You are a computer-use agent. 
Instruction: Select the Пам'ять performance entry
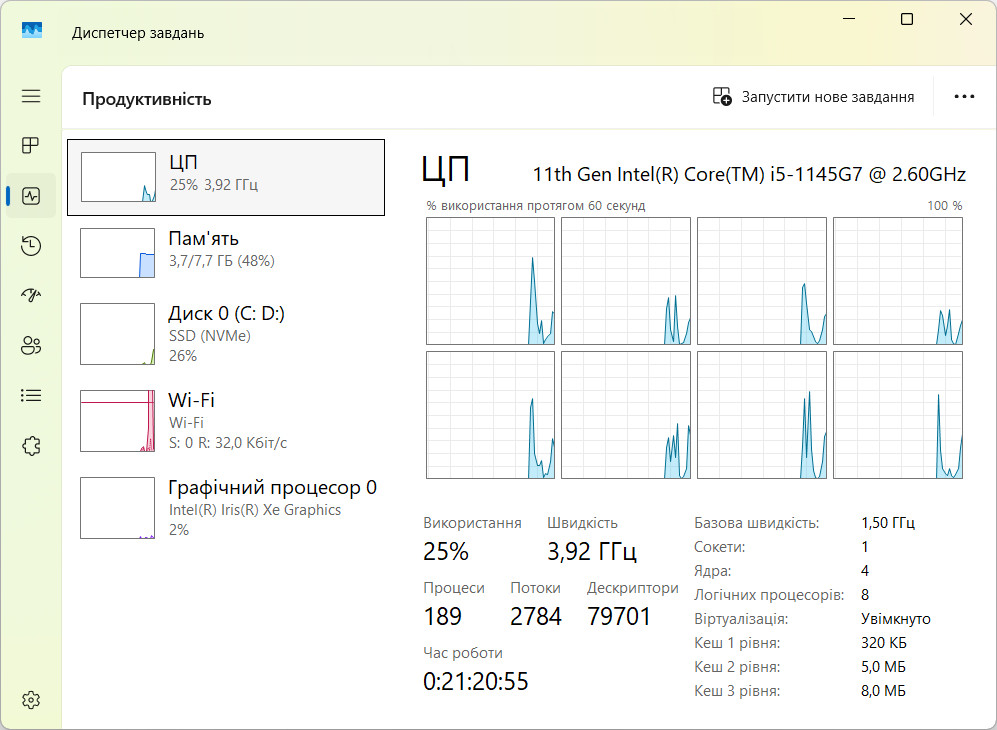(x=226, y=252)
